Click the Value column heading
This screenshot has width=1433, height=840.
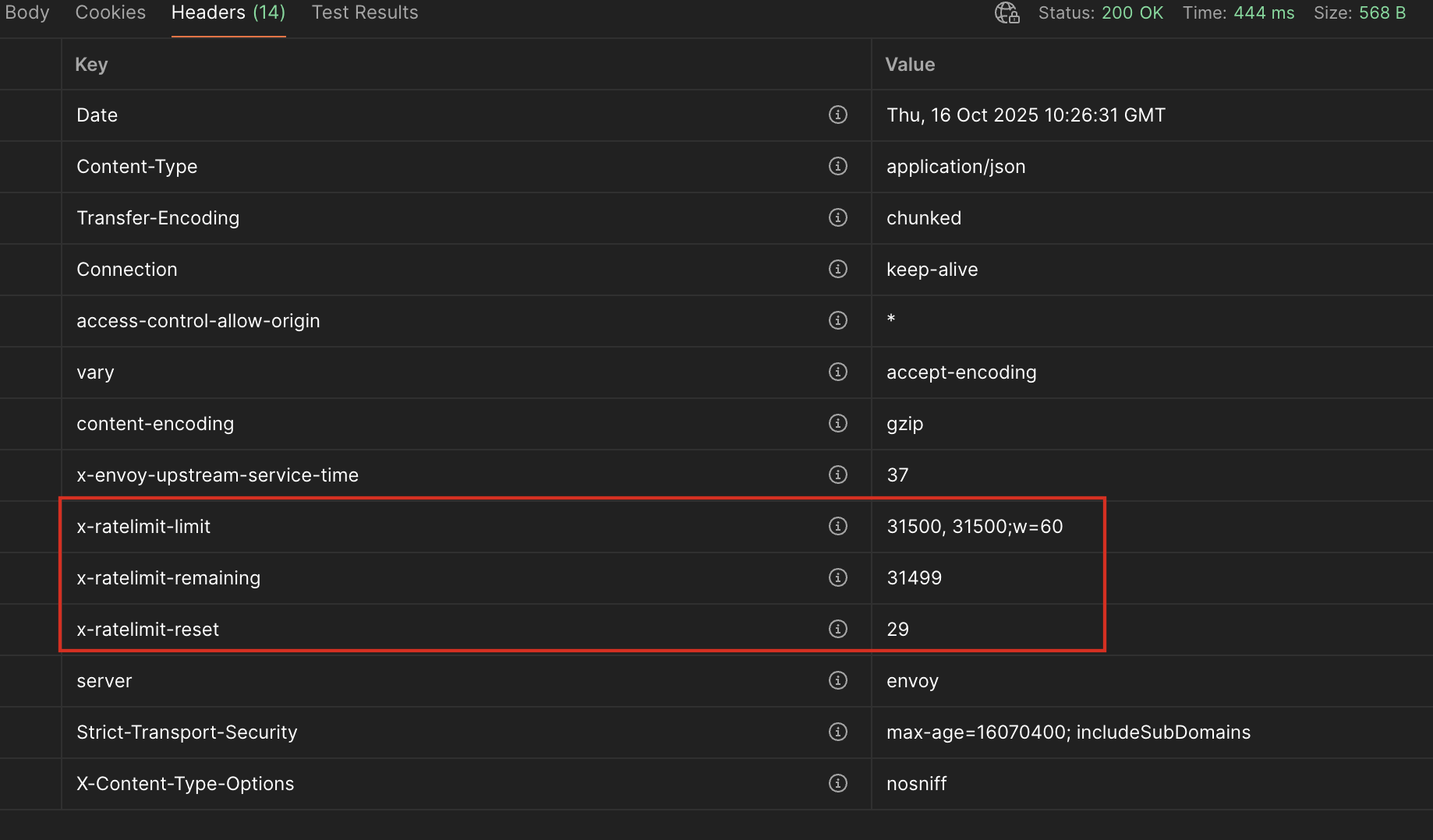[910, 65]
